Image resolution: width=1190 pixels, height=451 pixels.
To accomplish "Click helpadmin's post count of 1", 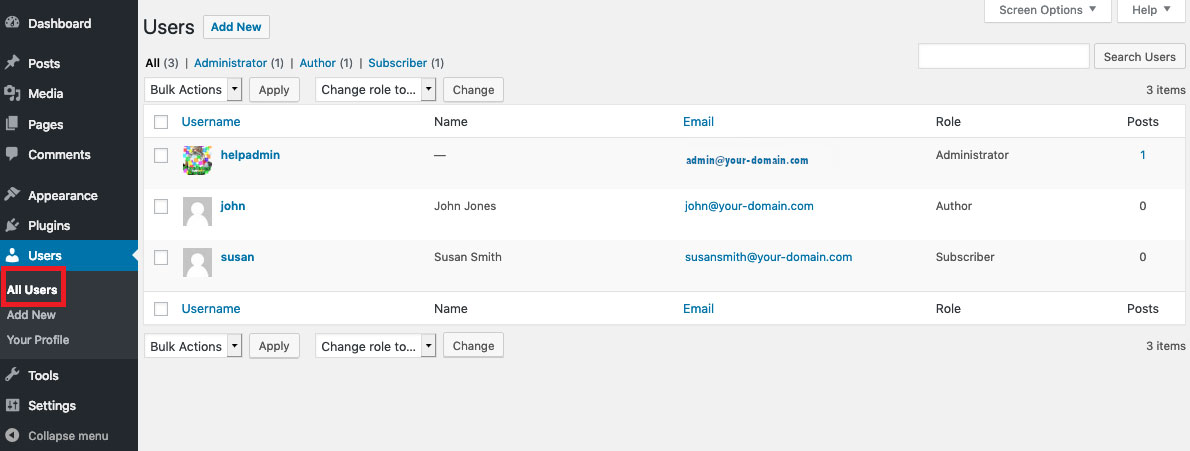I will point(1143,155).
